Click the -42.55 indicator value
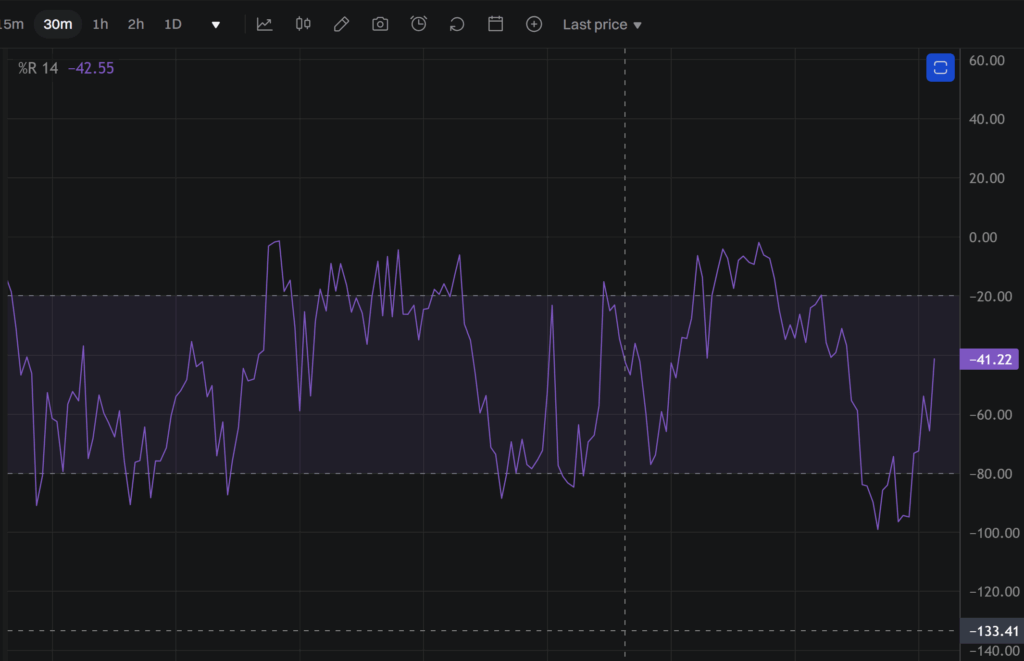 tap(90, 68)
